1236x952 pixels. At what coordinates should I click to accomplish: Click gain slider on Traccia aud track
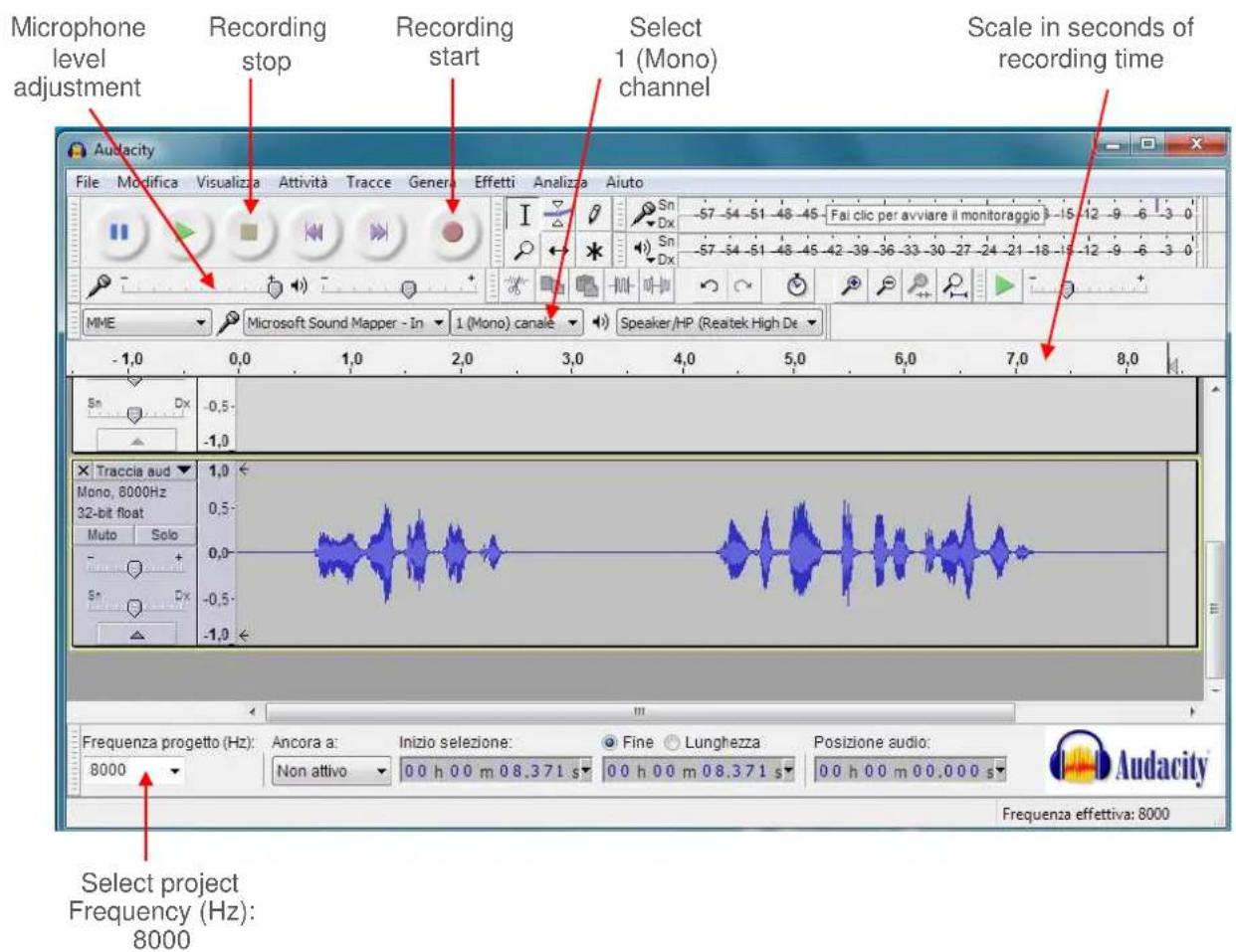(136, 568)
